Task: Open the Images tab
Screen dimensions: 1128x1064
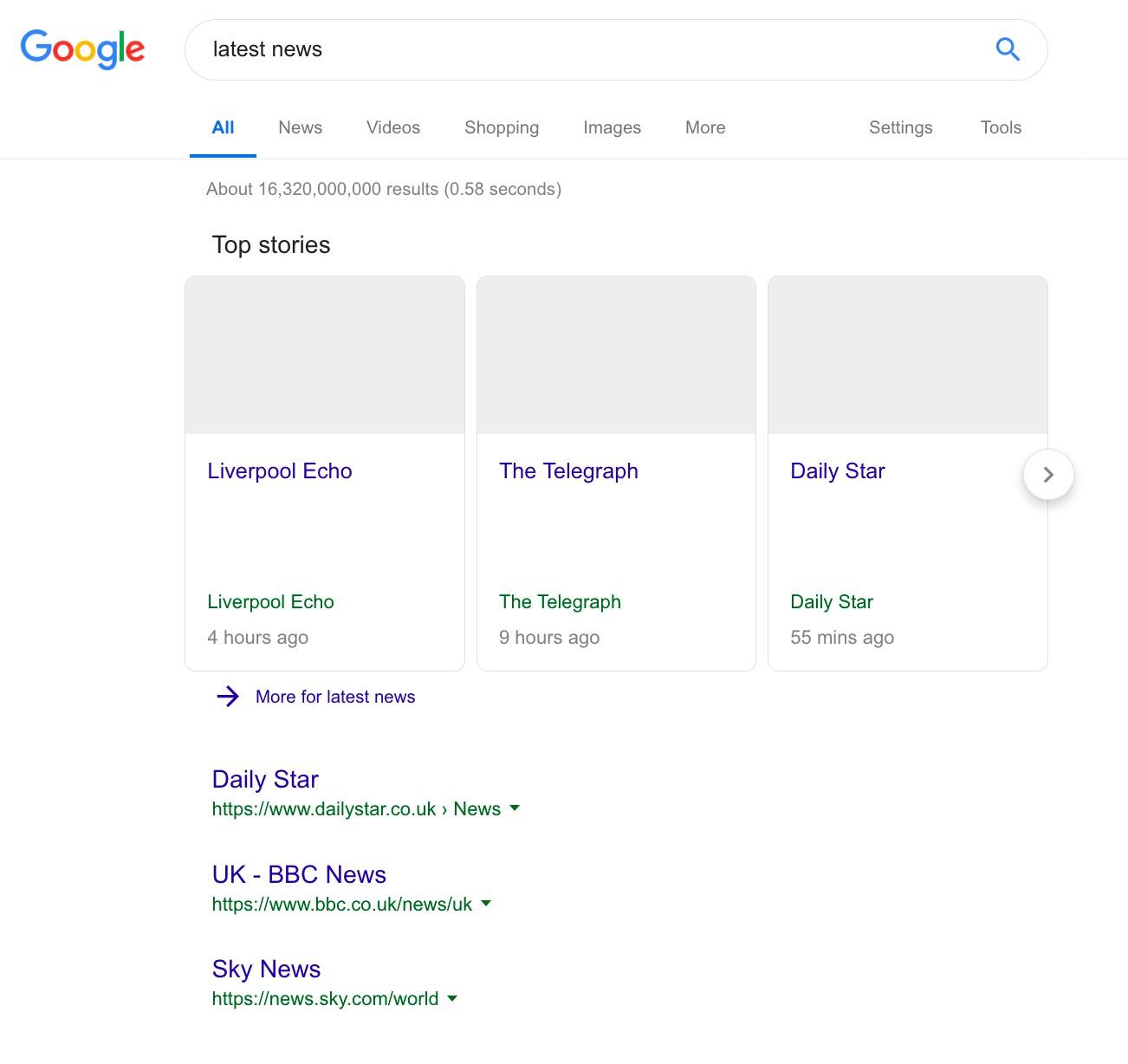Action: 612,127
